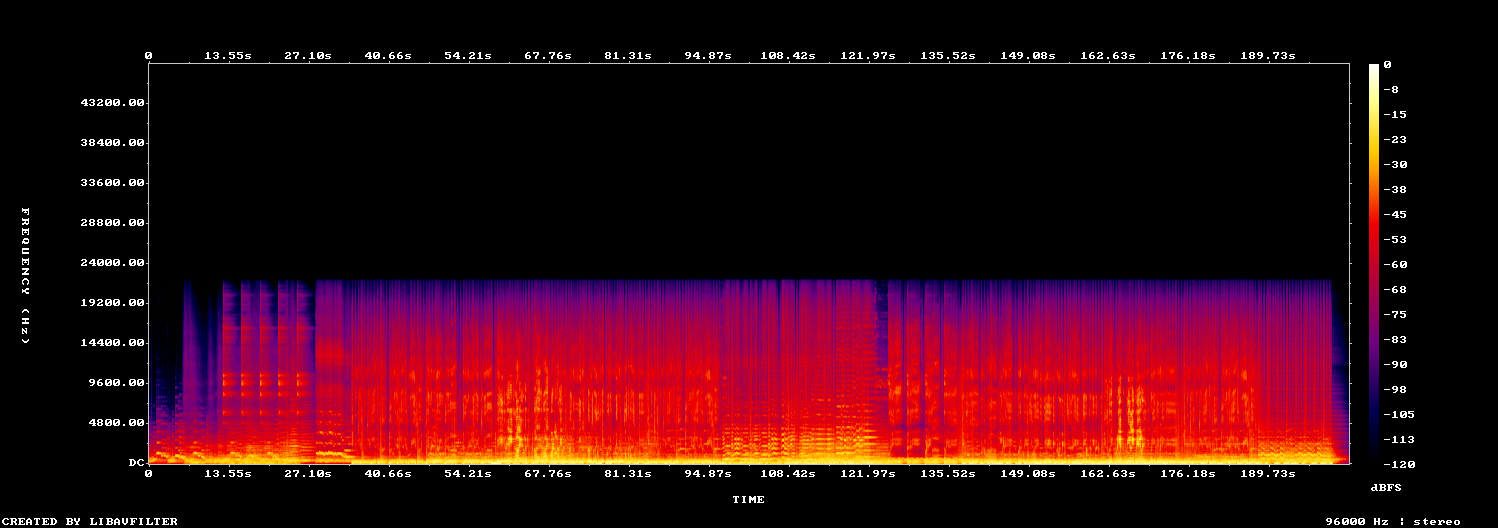Click 67.76s on the bottom time axis

[548, 473]
